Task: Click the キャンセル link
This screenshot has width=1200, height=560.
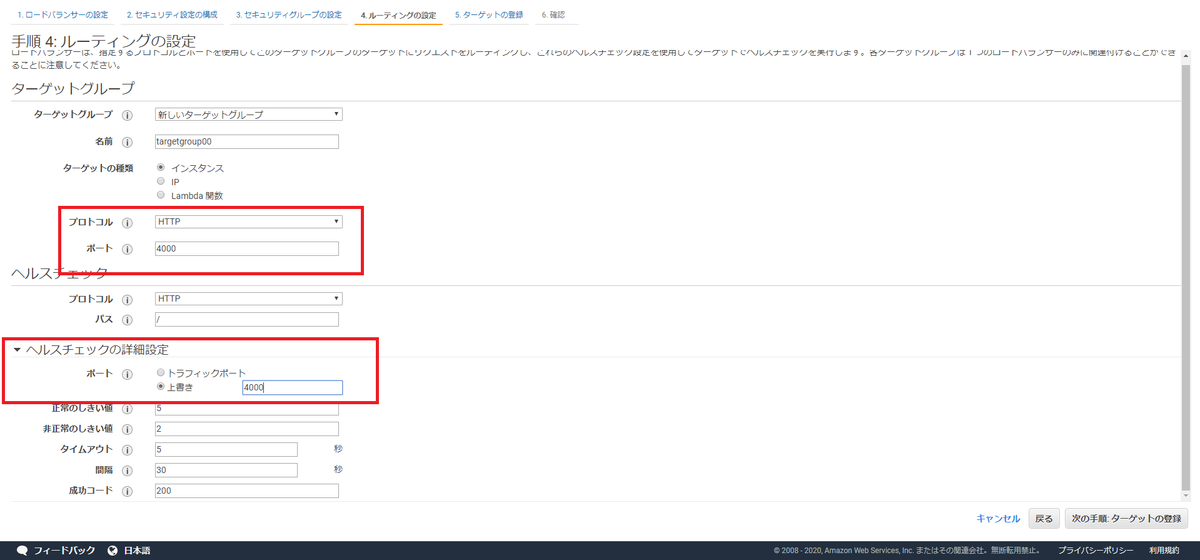Action: point(998,519)
